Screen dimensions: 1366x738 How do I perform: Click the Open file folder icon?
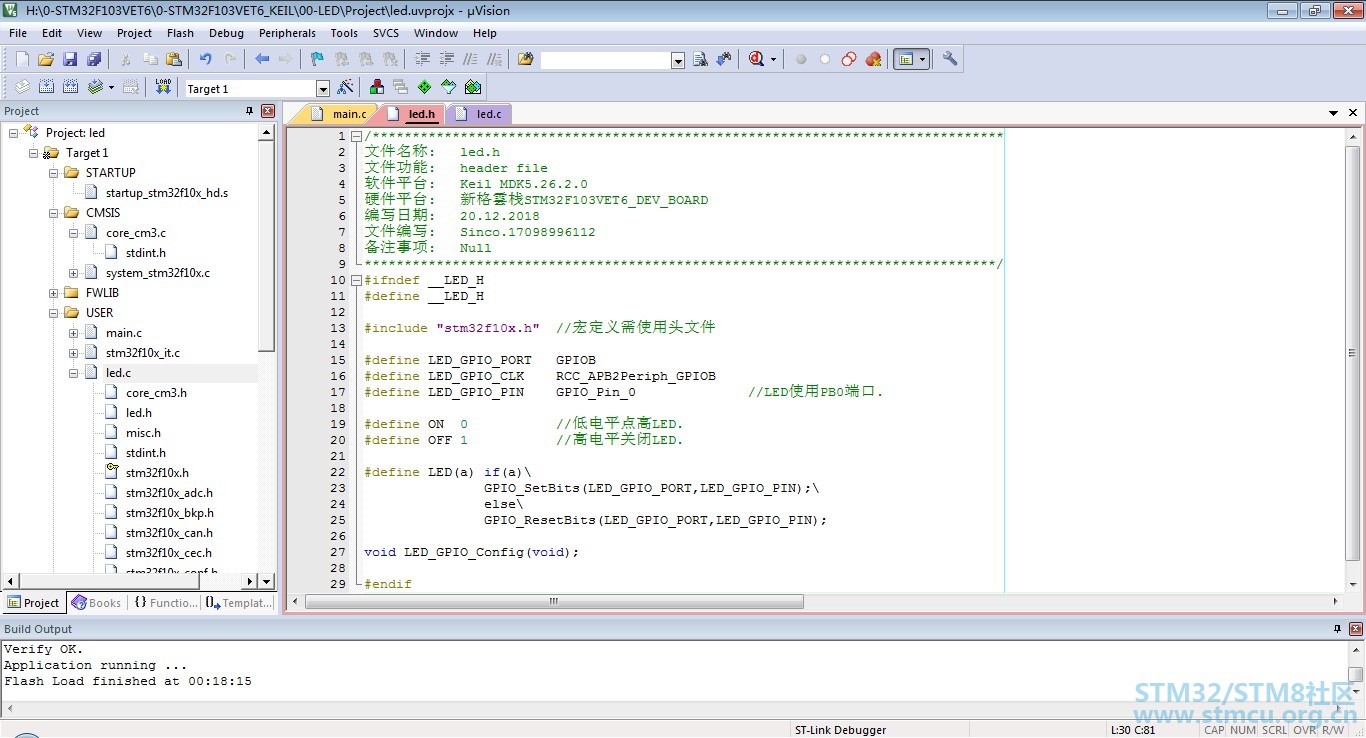(x=46, y=59)
